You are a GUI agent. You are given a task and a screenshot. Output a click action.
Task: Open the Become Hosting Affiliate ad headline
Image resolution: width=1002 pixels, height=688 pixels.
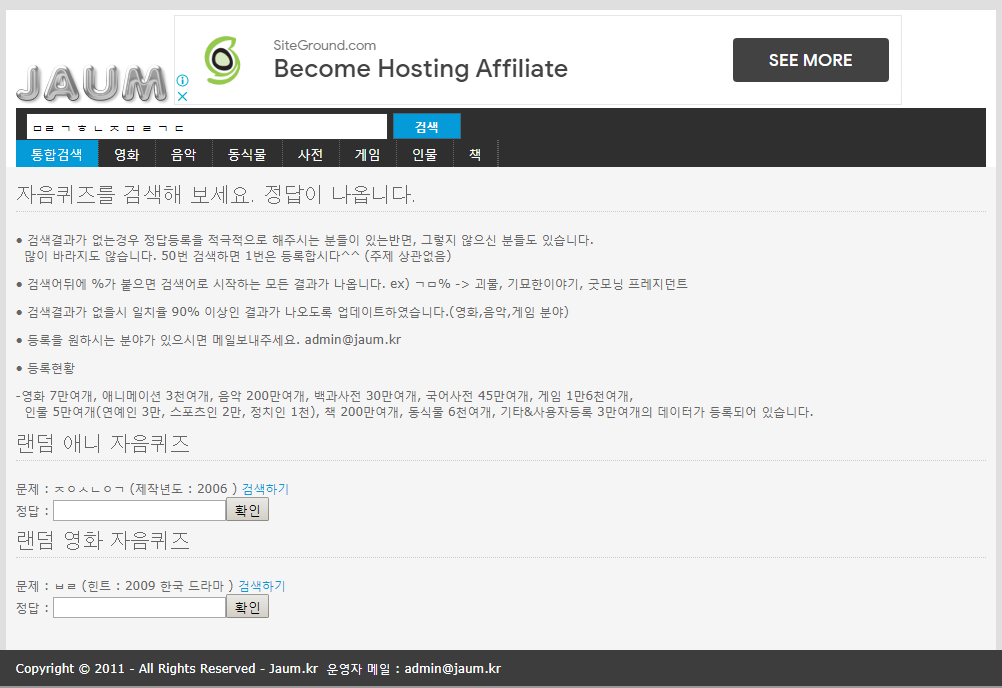coord(420,68)
